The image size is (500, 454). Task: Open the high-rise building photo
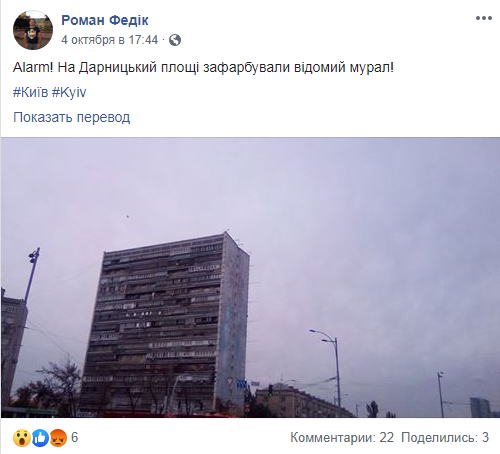coord(250,278)
